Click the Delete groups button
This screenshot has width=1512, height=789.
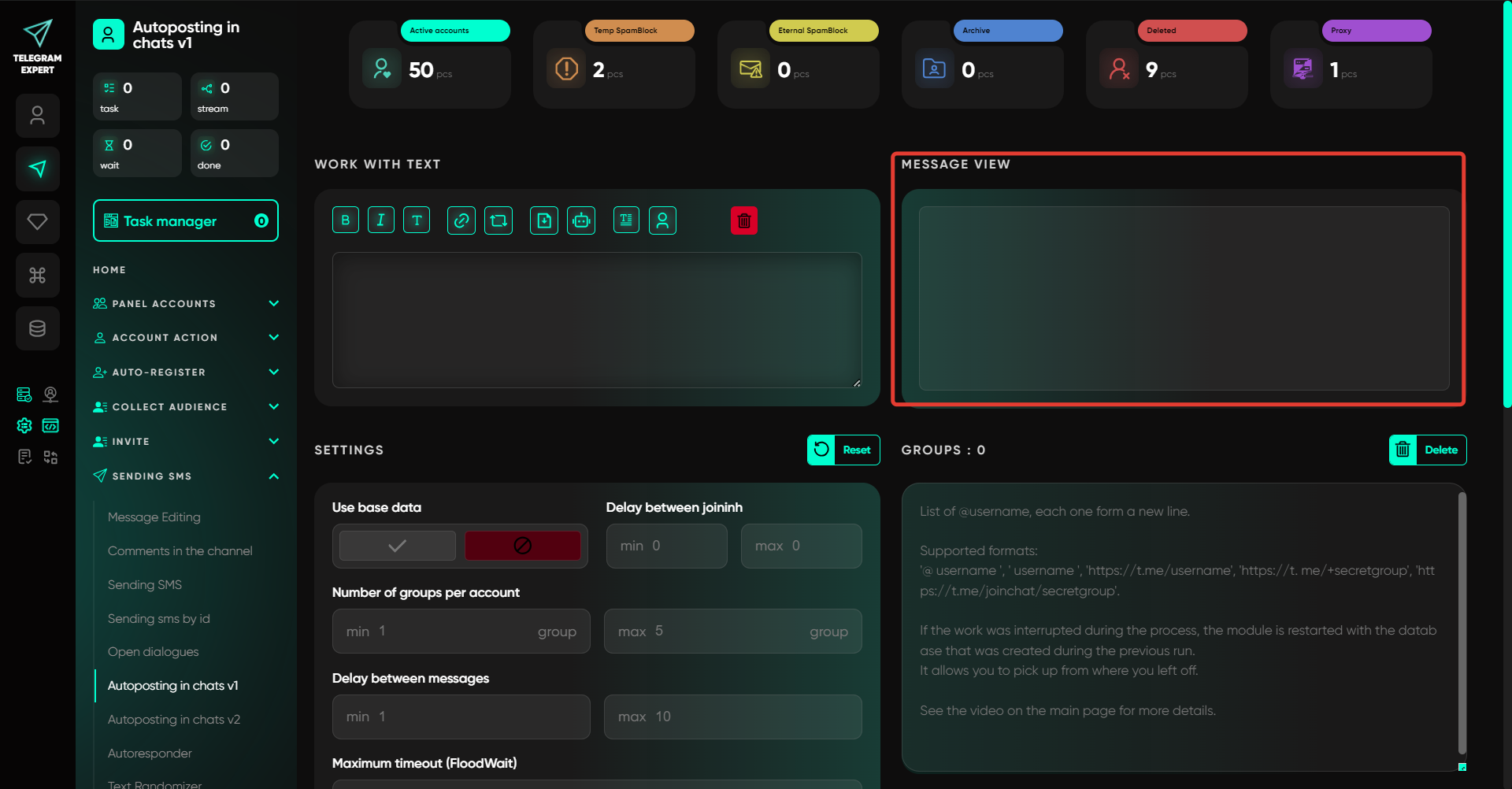click(1427, 450)
